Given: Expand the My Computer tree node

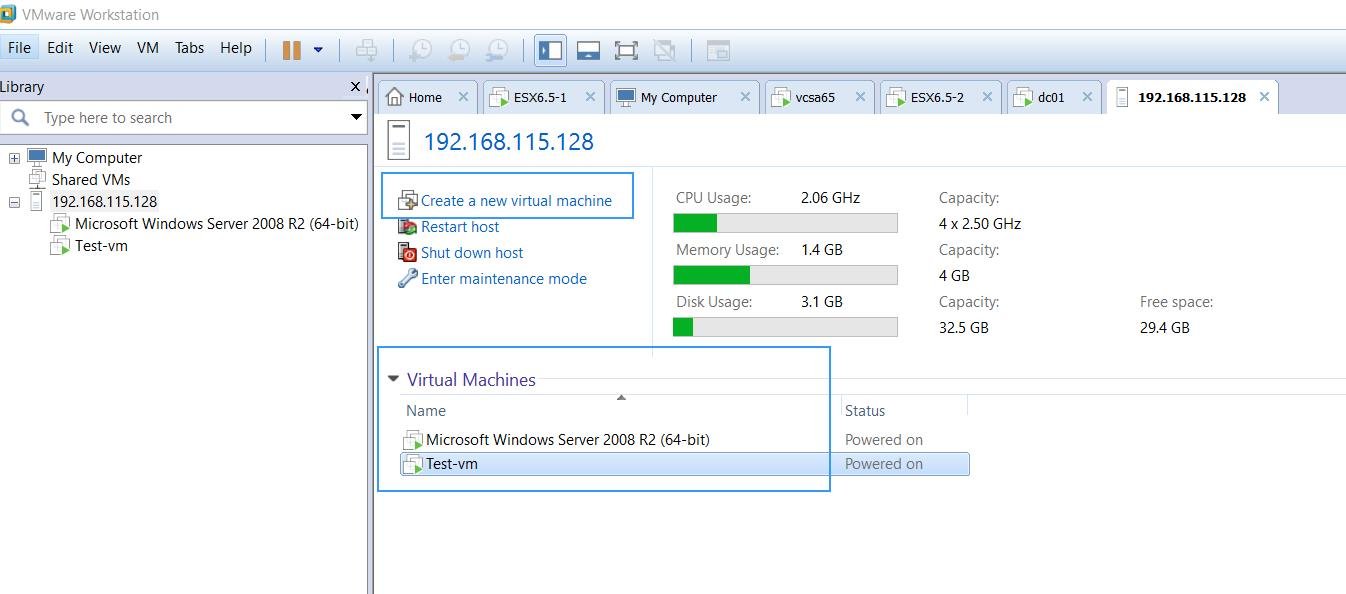Looking at the screenshot, I should (14, 158).
